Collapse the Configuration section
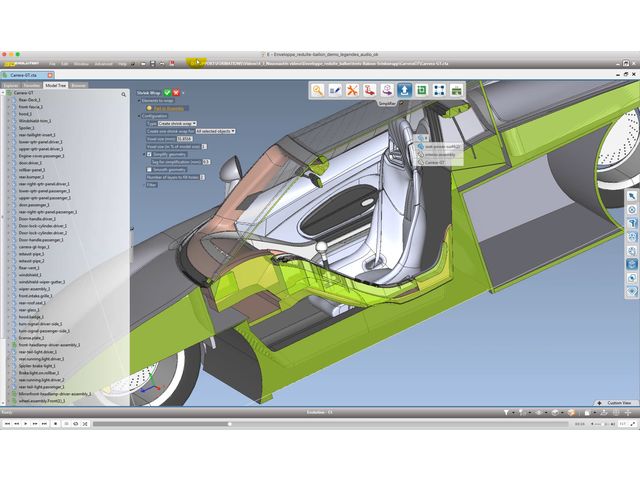This screenshot has height=480, width=640. [x=139, y=116]
